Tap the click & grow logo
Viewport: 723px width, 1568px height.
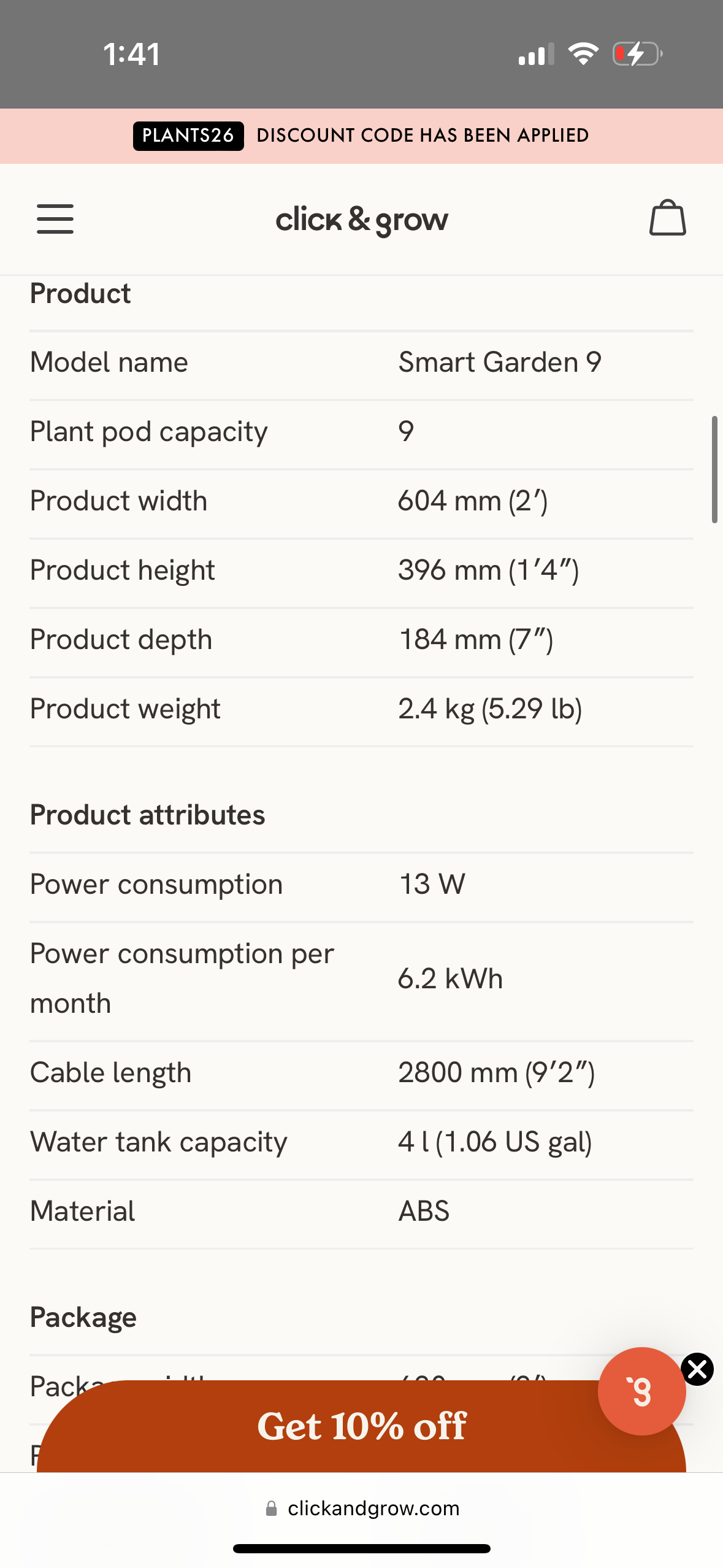click(x=362, y=220)
